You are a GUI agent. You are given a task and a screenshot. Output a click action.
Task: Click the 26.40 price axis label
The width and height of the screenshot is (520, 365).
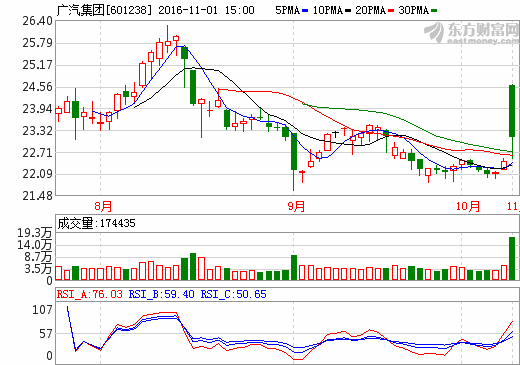(x=38, y=21)
